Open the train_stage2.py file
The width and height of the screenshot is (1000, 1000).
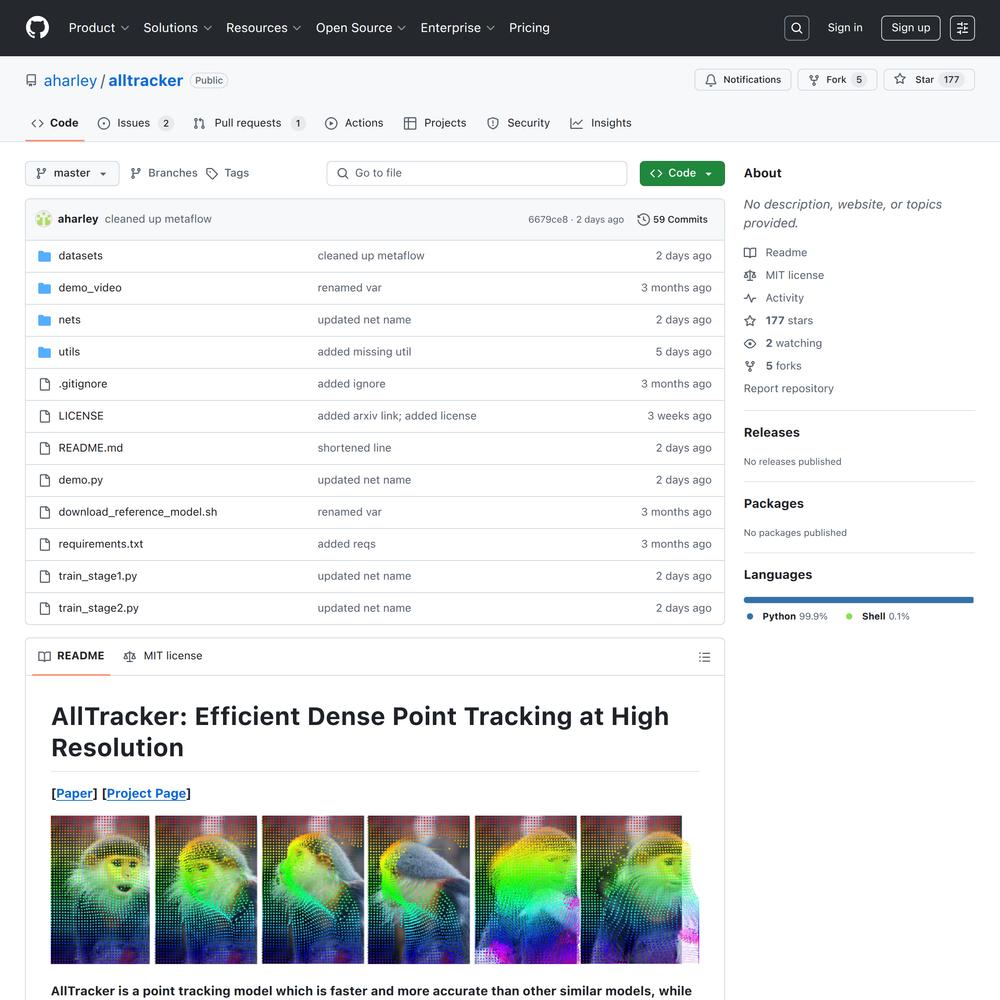98,608
